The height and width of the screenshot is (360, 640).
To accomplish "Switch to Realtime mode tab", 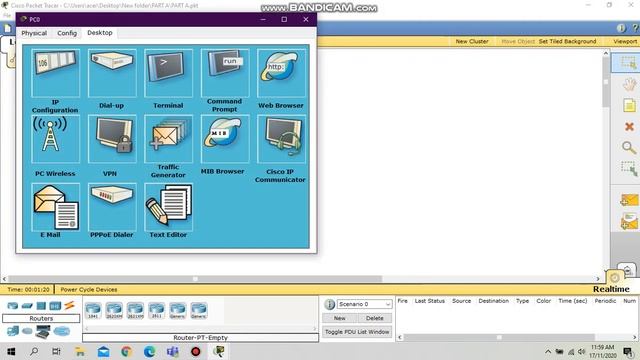I will click(x=611, y=289).
